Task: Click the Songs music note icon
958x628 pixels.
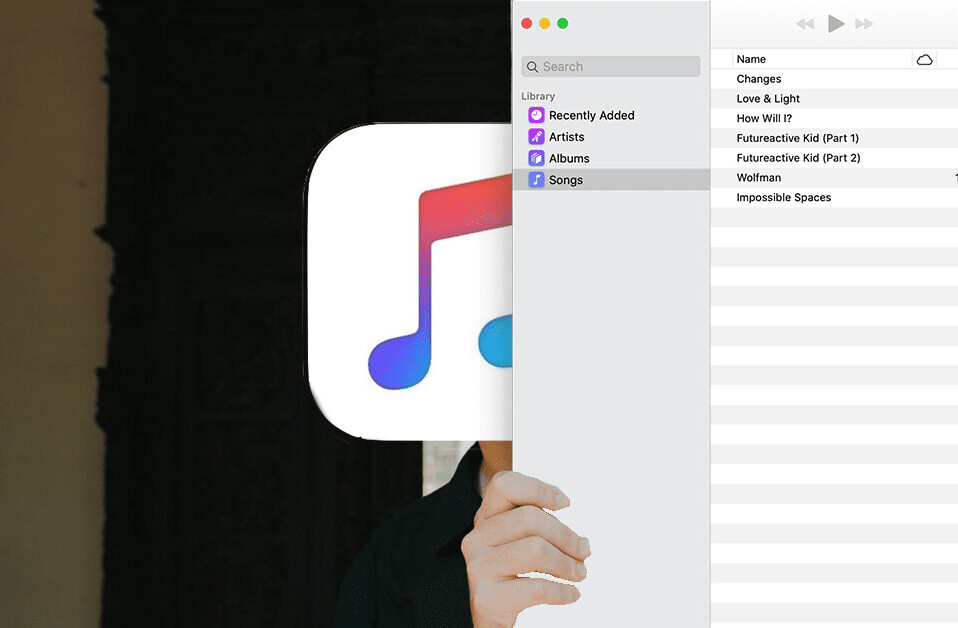Action: click(536, 180)
